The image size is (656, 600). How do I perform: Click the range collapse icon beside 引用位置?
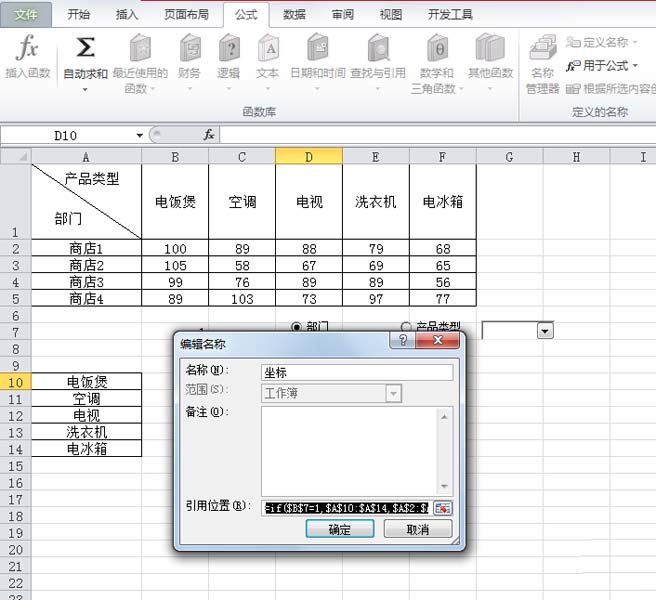[x=443, y=508]
